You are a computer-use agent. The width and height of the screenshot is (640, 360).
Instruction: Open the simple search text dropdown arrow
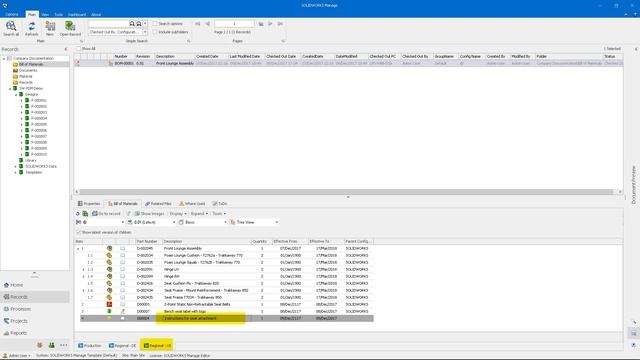145,24
